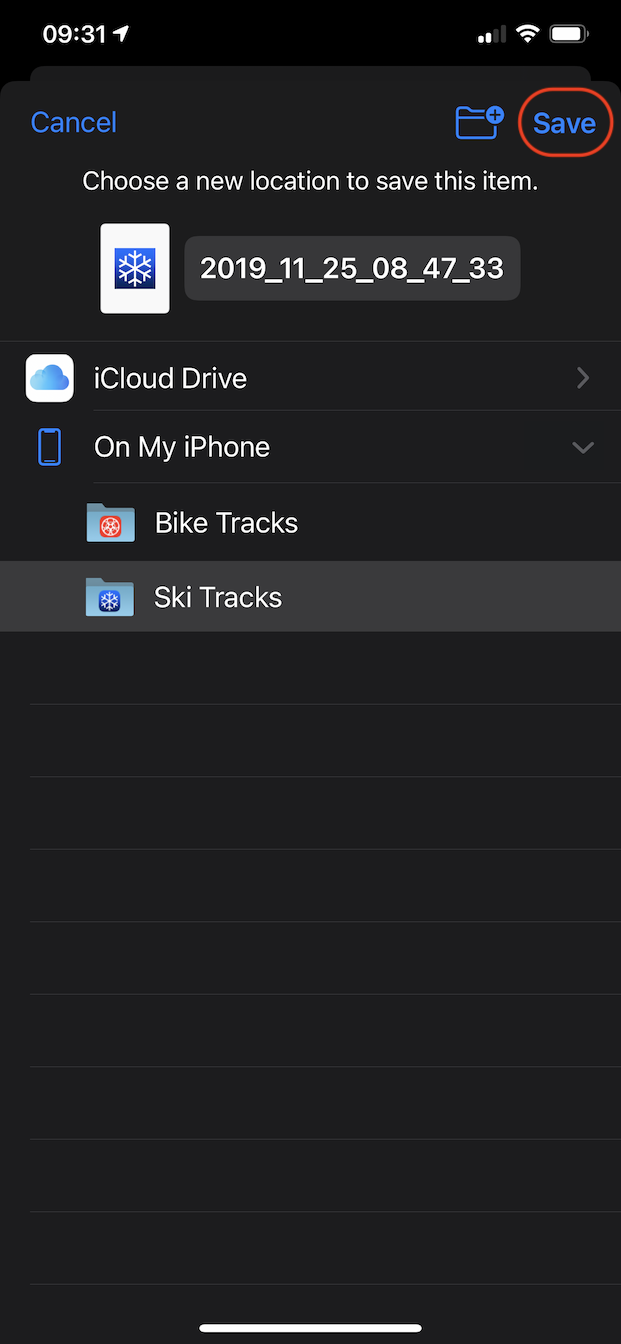Edit the file name 2019_11_25_08_47_33

pos(352,268)
